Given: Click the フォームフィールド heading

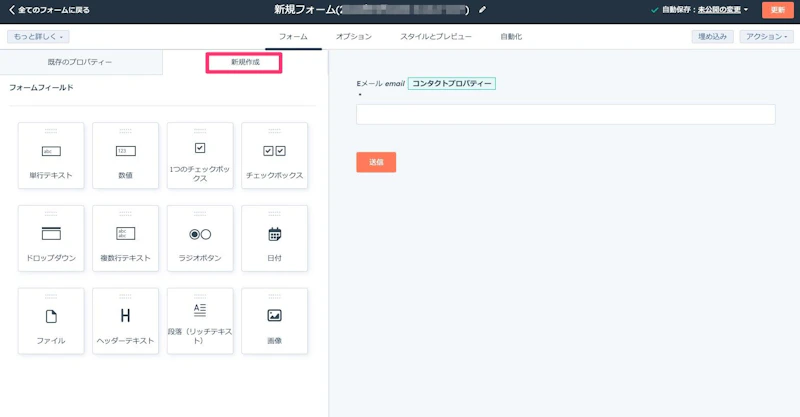Looking at the screenshot, I should coord(41,88).
